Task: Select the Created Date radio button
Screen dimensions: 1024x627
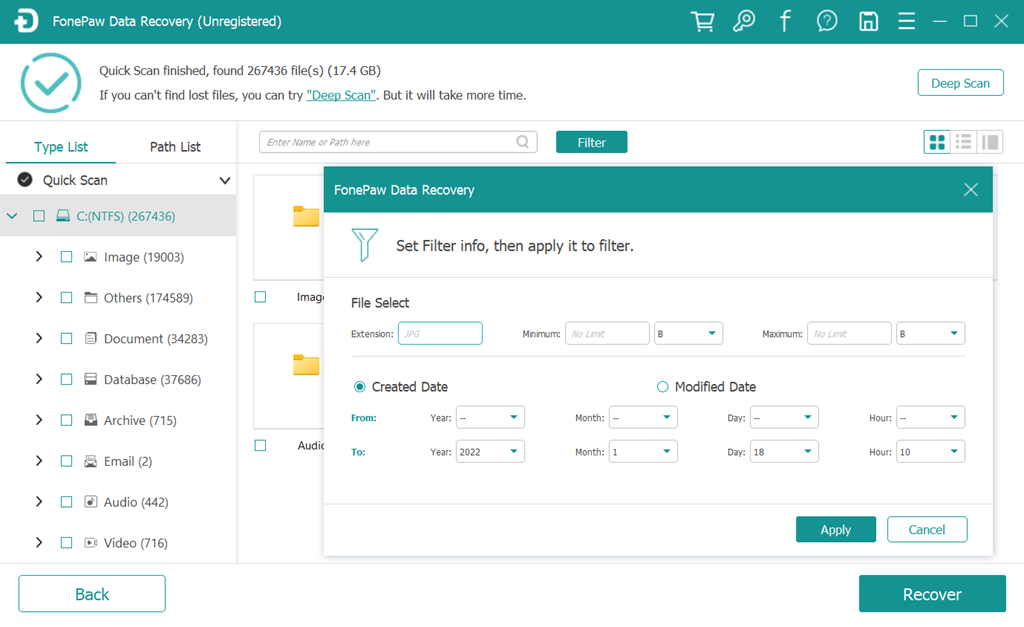Action: (x=359, y=387)
